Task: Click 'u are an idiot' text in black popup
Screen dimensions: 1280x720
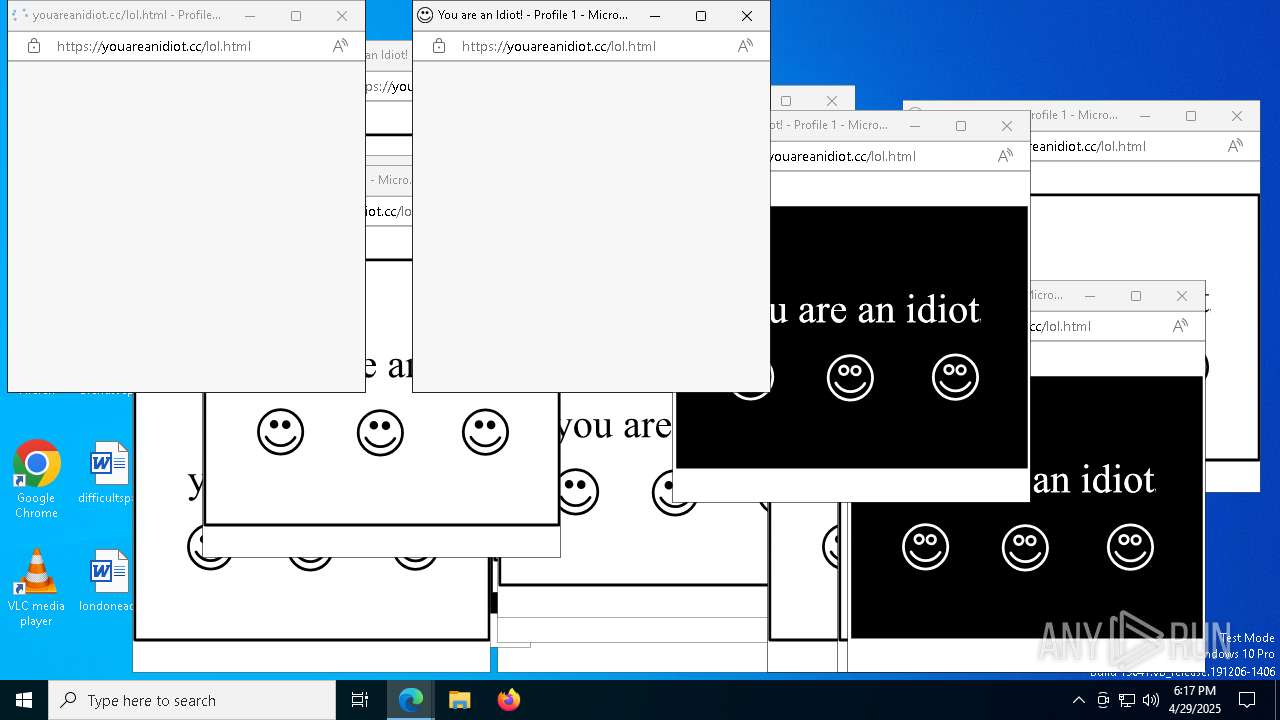Action: pos(874,310)
